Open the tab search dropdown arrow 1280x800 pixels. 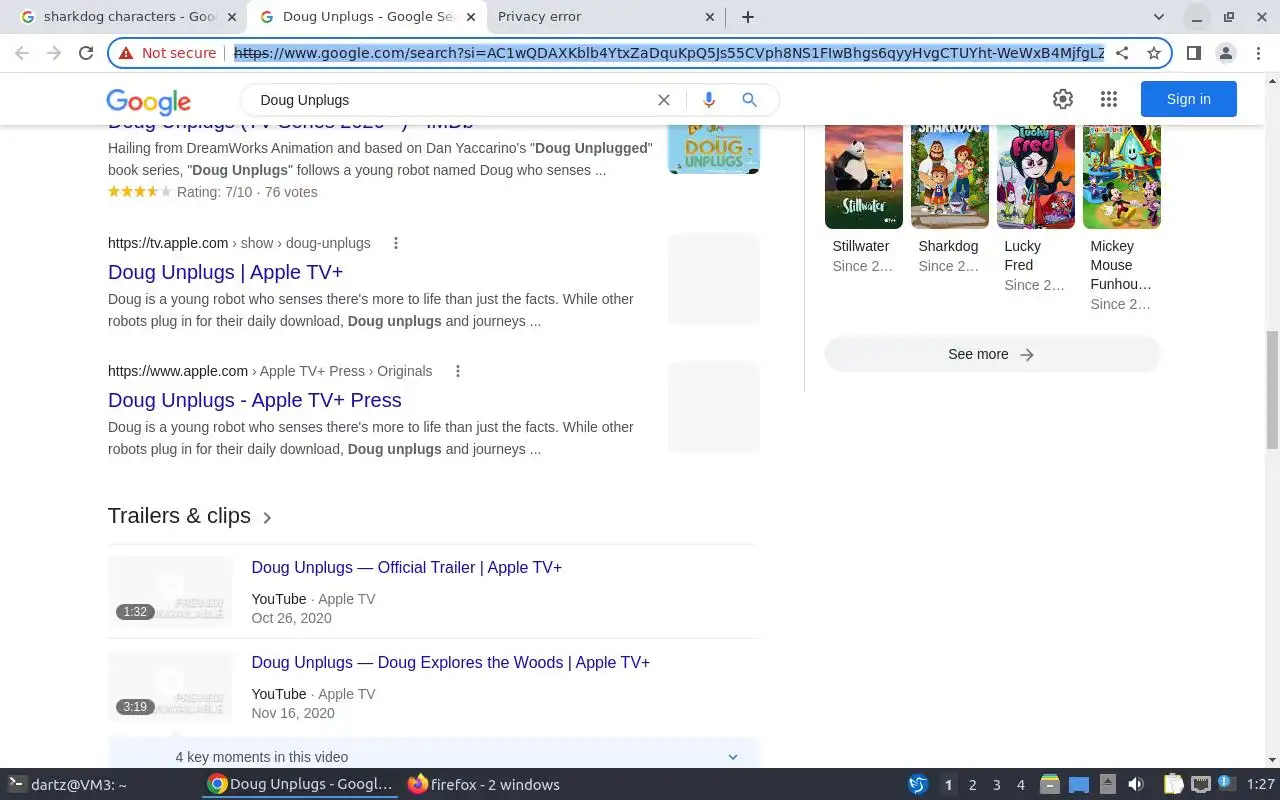[x=1159, y=17]
